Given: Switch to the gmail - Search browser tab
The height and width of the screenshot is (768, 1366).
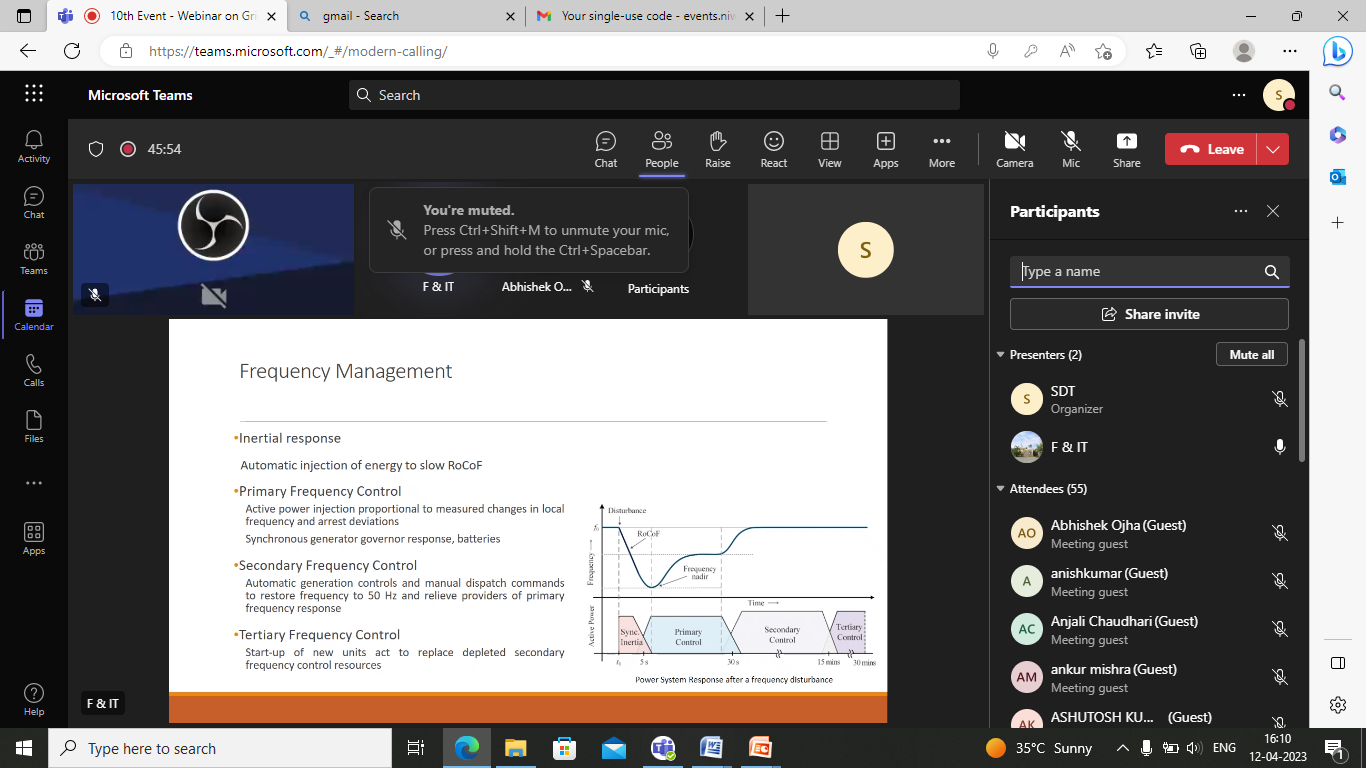Looking at the screenshot, I should tap(410, 16).
